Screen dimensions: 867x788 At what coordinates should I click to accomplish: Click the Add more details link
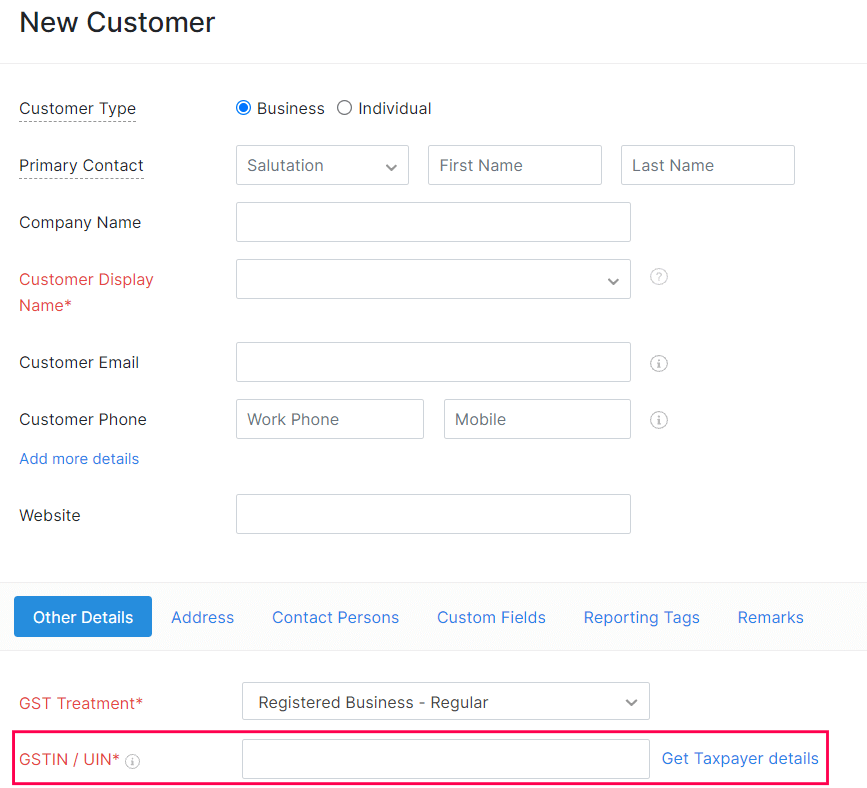click(79, 459)
